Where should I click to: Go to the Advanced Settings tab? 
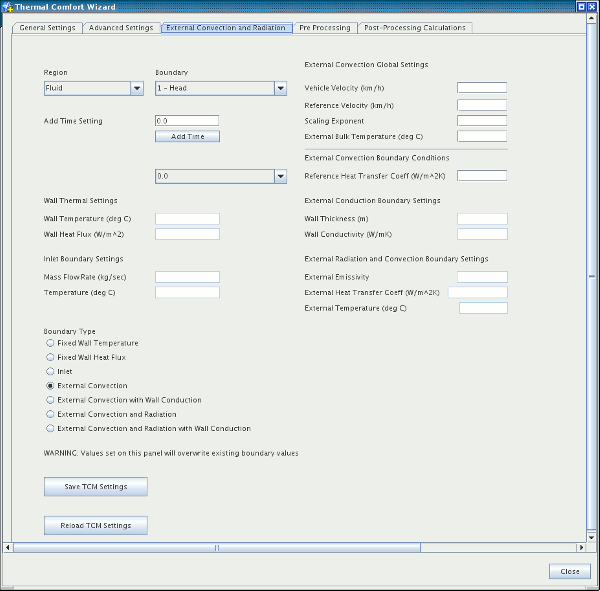click(x=121, y=28)
